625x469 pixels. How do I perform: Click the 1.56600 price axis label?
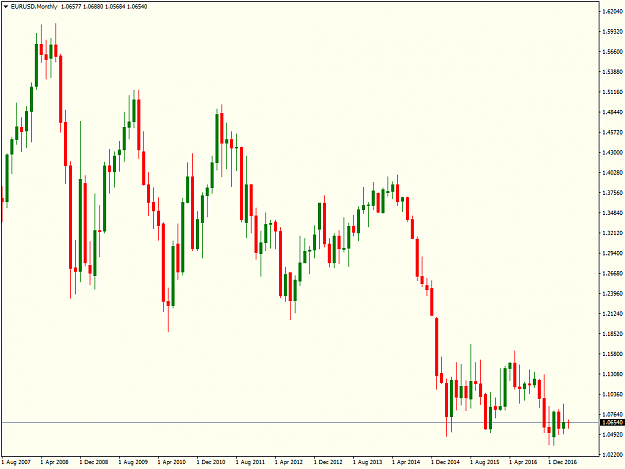(x=613, y=52)
